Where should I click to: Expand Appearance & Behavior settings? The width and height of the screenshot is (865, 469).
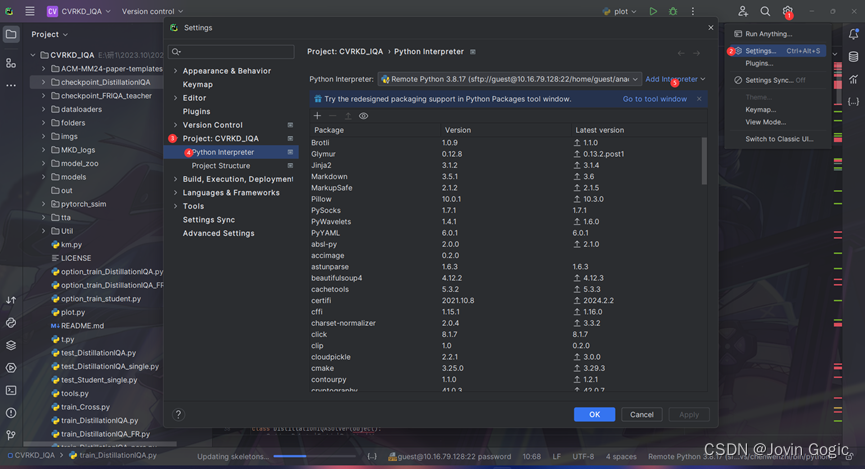(x=175, y=71)
